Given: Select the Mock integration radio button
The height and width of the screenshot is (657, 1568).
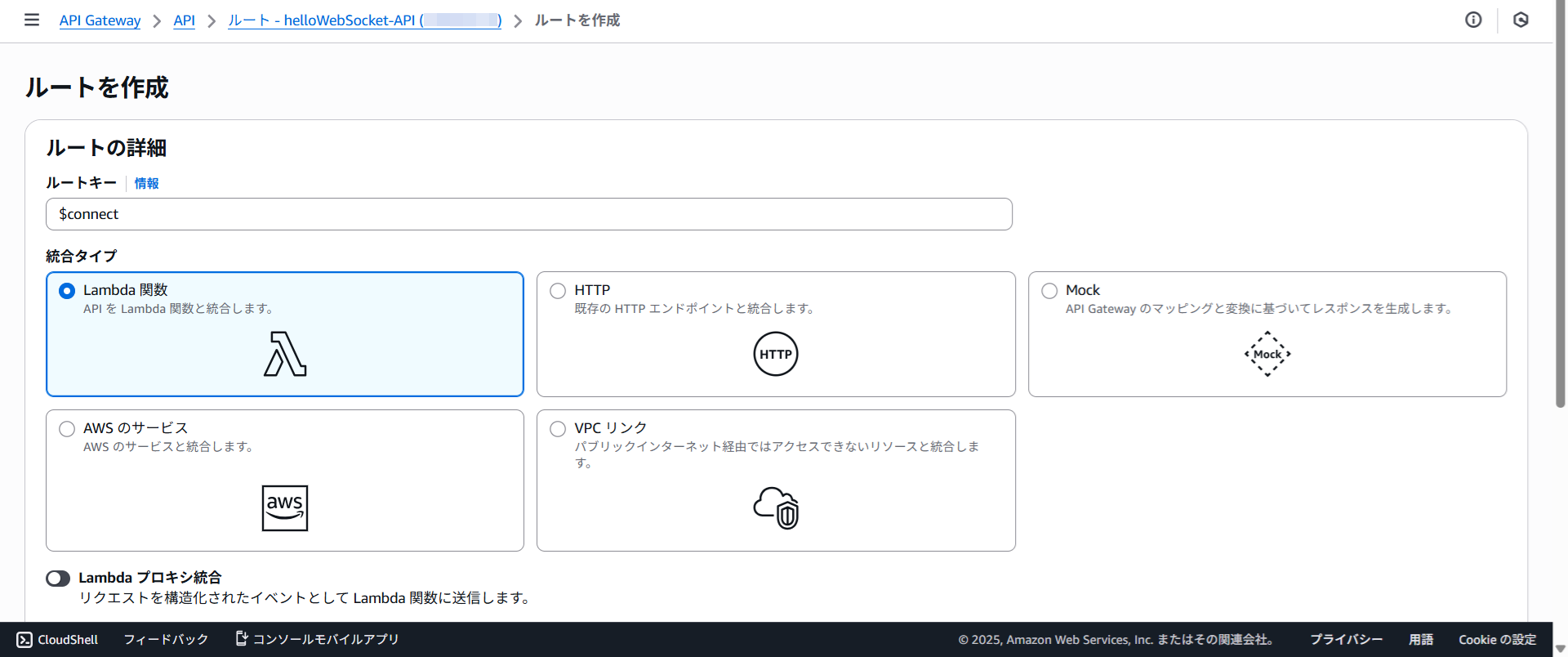Looking at the screenshot, I should tap(1049, 291).
